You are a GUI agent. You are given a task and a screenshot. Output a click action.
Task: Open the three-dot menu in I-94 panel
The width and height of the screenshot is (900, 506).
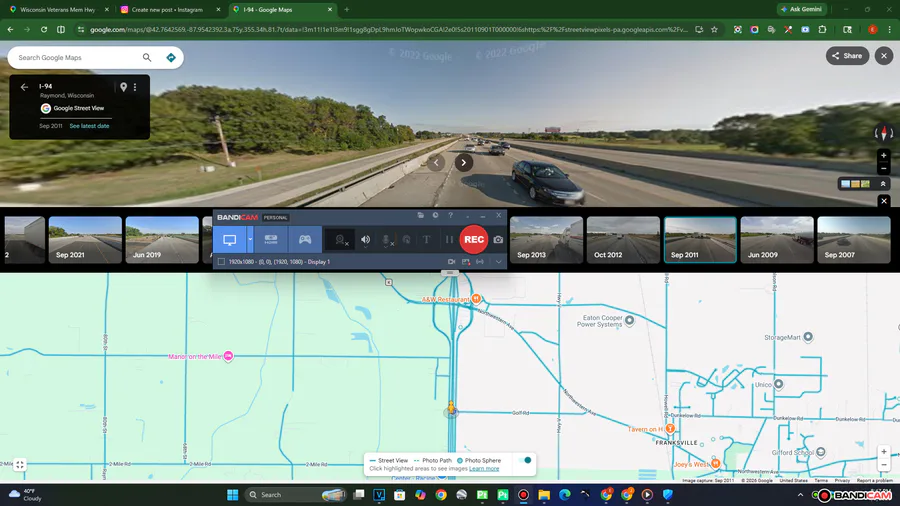[x=135, y=87]
